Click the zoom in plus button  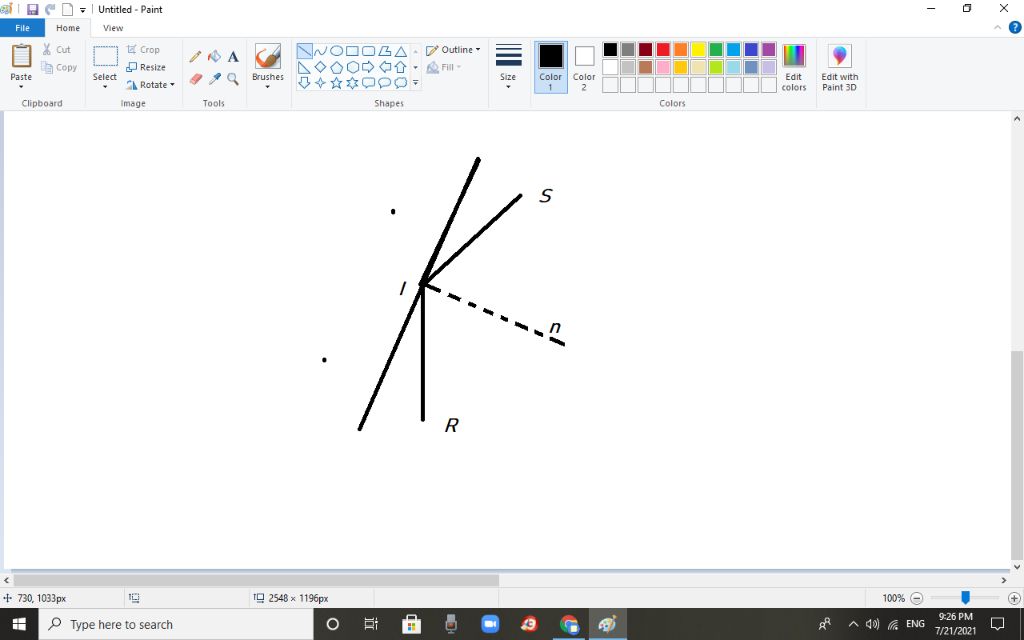tap(1014, 598)
